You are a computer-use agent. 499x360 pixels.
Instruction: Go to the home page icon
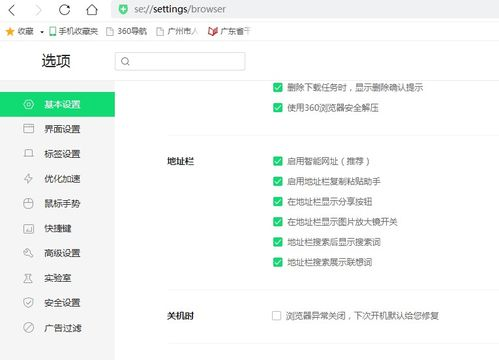point(92,10)
